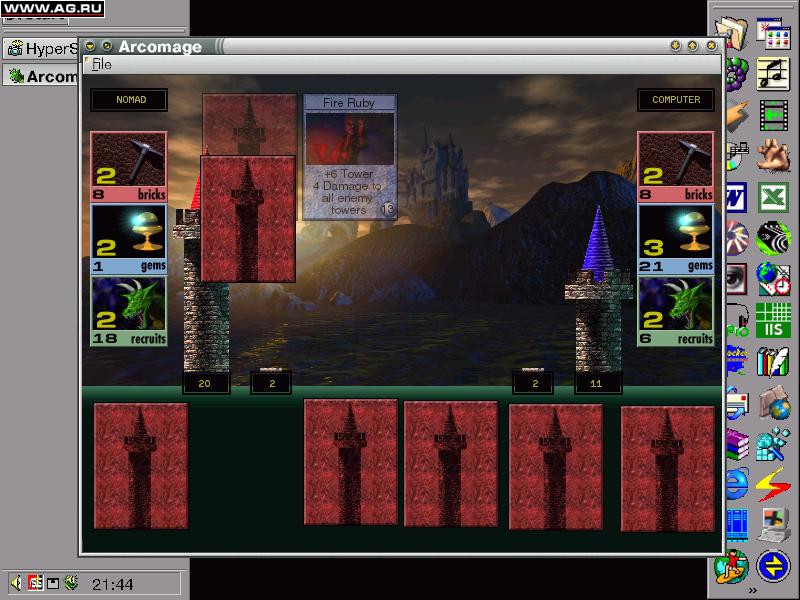Open the My Computer monitor icon

[x=773, y=526]
